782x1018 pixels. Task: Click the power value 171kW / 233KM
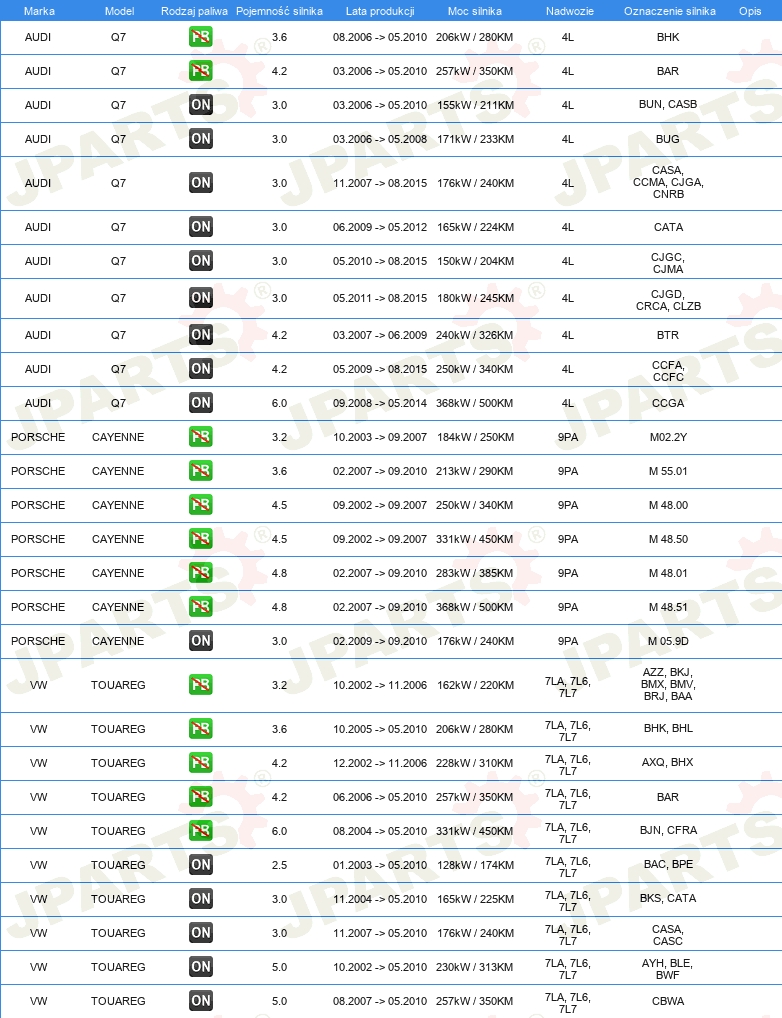click(475, 139)
